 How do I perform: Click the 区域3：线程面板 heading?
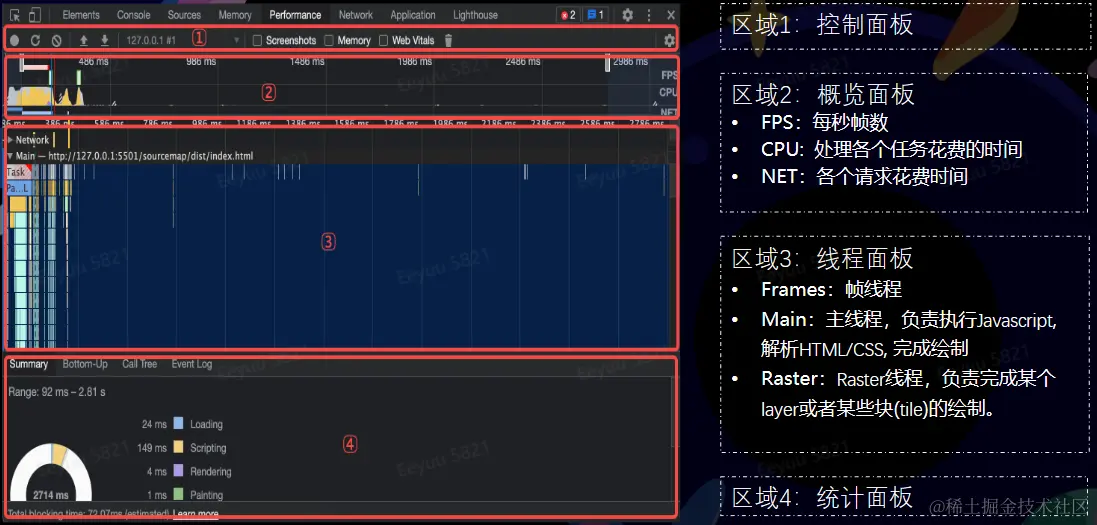click(x=823, y=259)
